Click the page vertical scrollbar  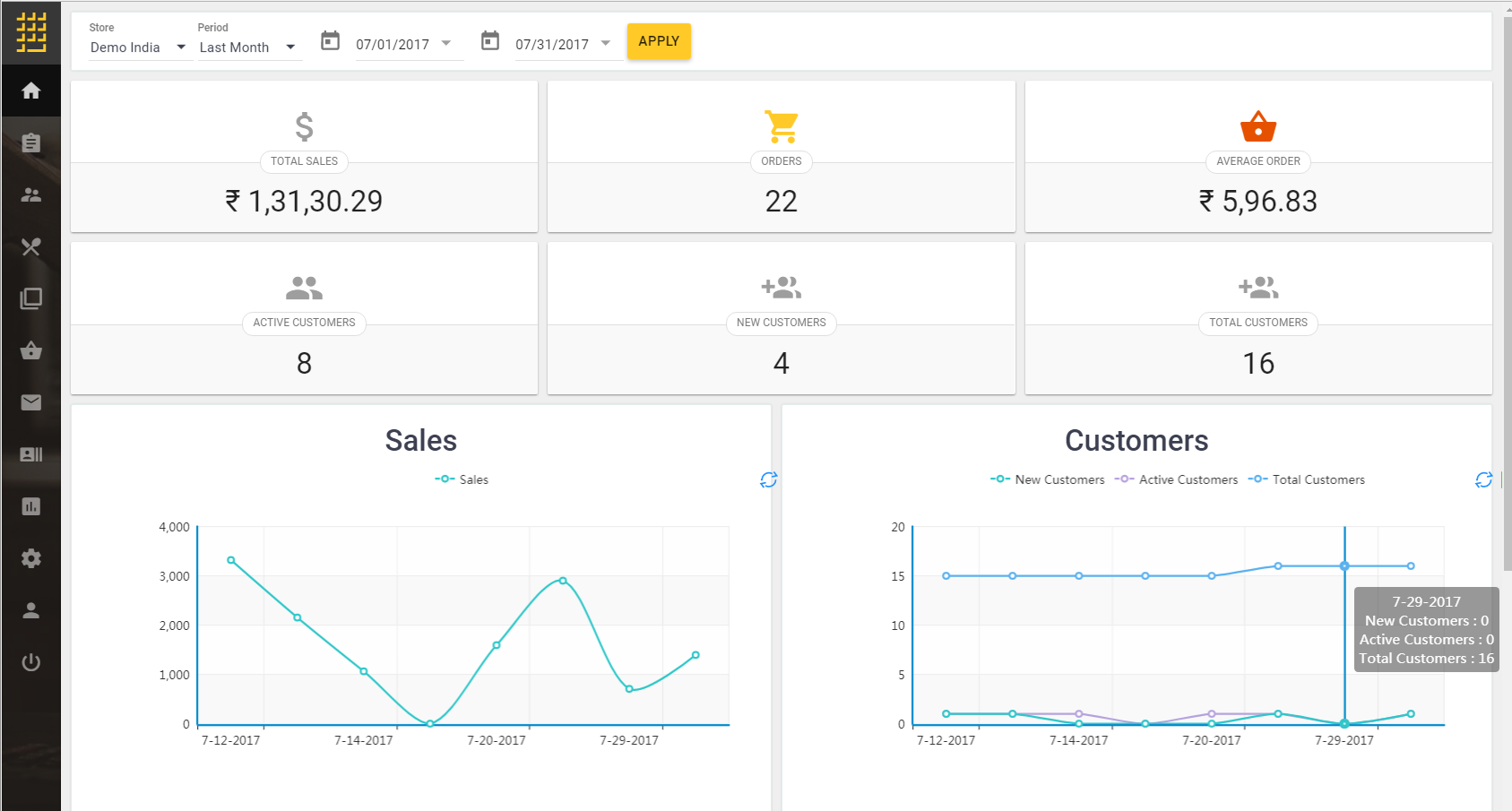click(x=1508, y=296)
